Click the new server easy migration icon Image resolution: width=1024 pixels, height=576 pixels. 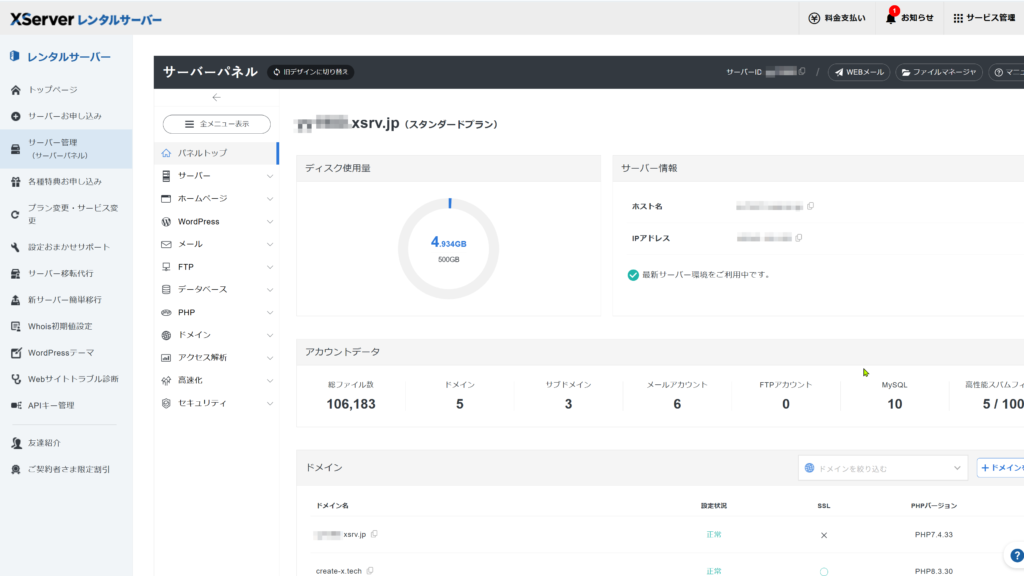coord(16,300)
